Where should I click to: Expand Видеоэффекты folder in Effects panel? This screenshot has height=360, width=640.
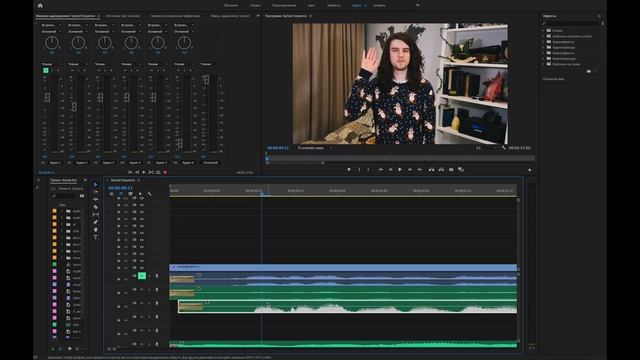point(544,53)
